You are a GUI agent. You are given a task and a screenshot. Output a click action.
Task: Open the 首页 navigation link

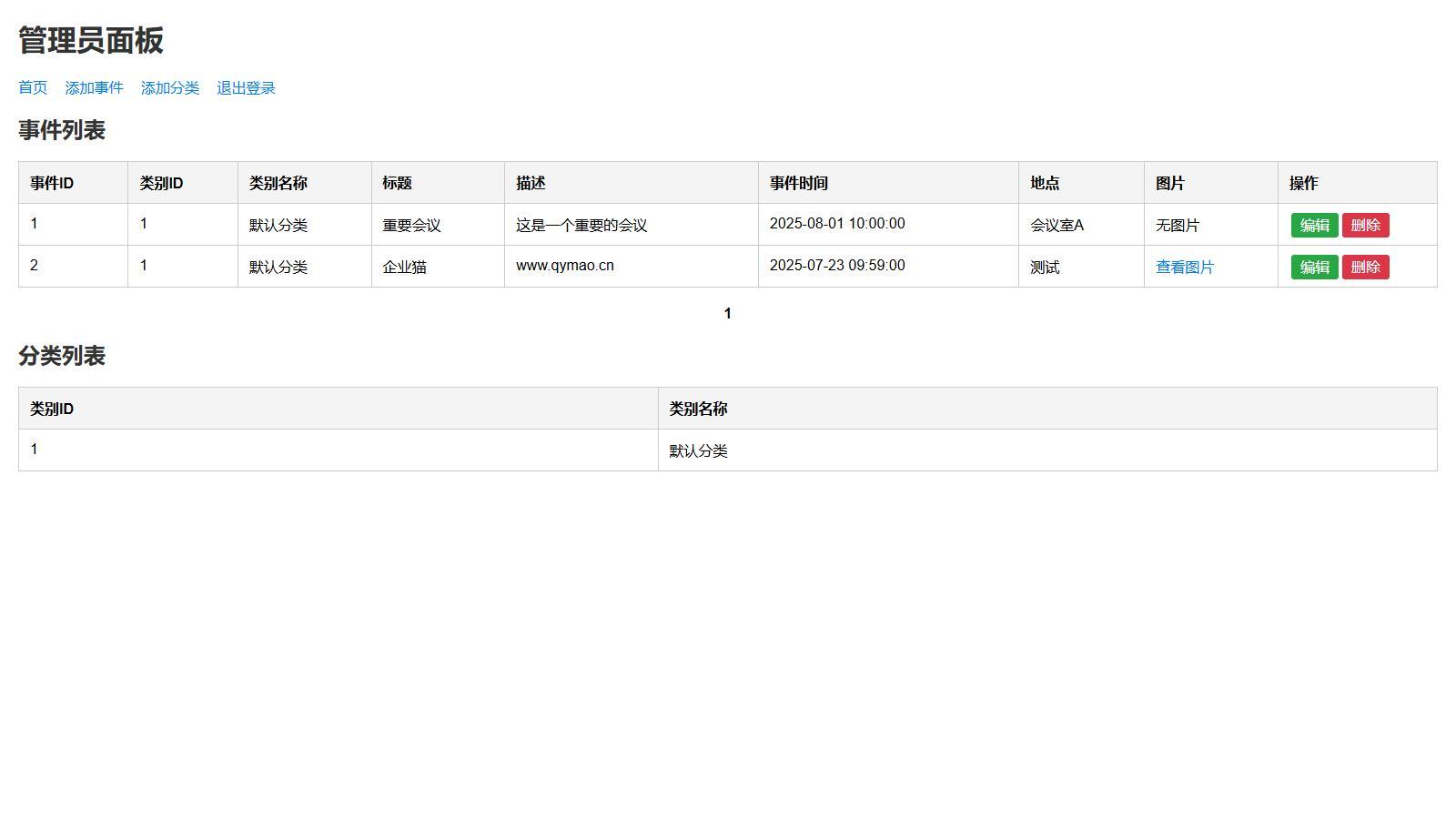33,88
